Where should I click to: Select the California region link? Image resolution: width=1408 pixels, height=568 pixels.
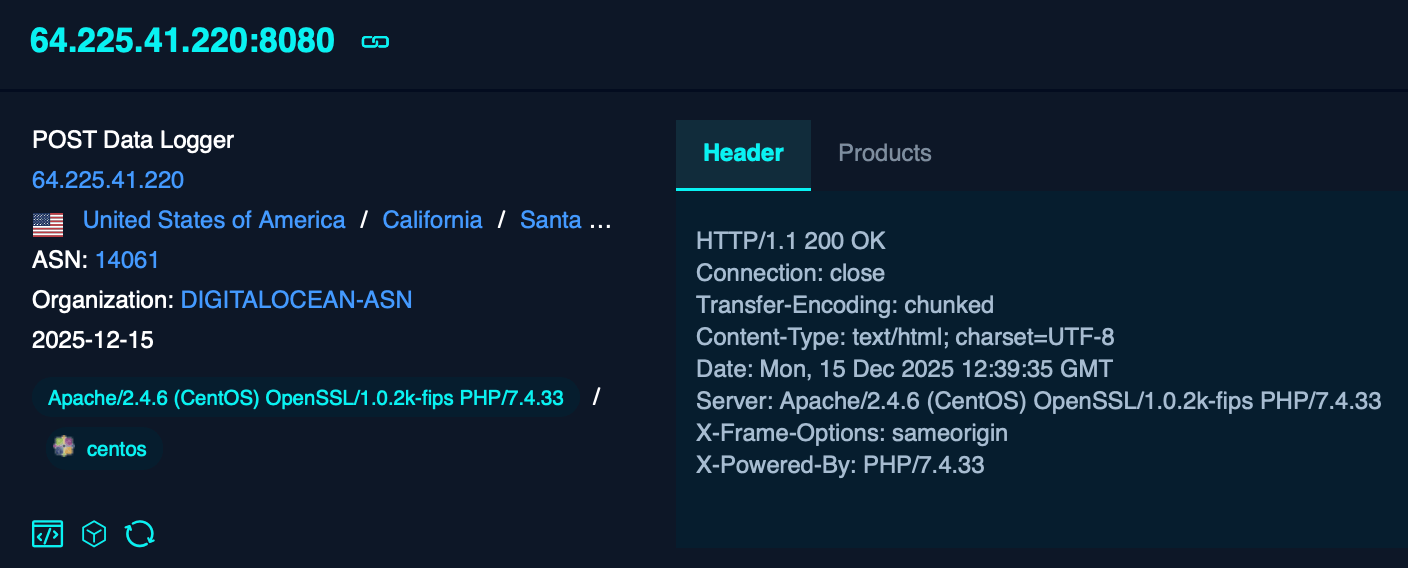[x=432, y=220]
